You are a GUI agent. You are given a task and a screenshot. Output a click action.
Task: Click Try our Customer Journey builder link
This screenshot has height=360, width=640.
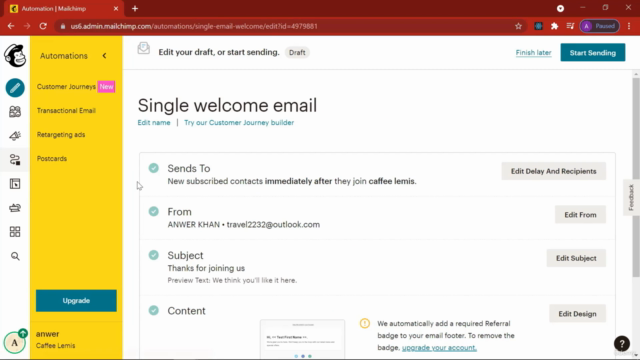point(239,122)
